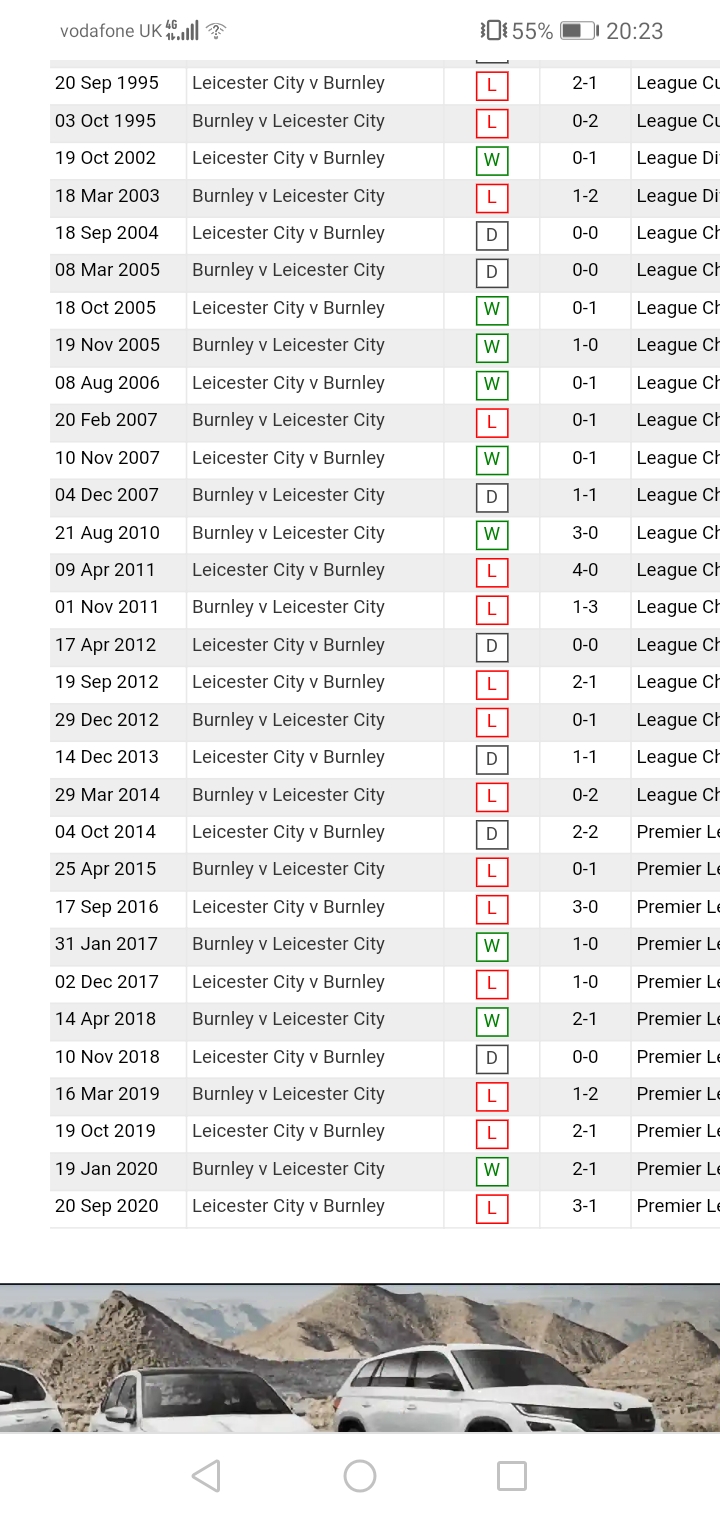Tap the W badge for 19 Jan 2020
The image size is (720, 1520).
(x=491, y=1170)
